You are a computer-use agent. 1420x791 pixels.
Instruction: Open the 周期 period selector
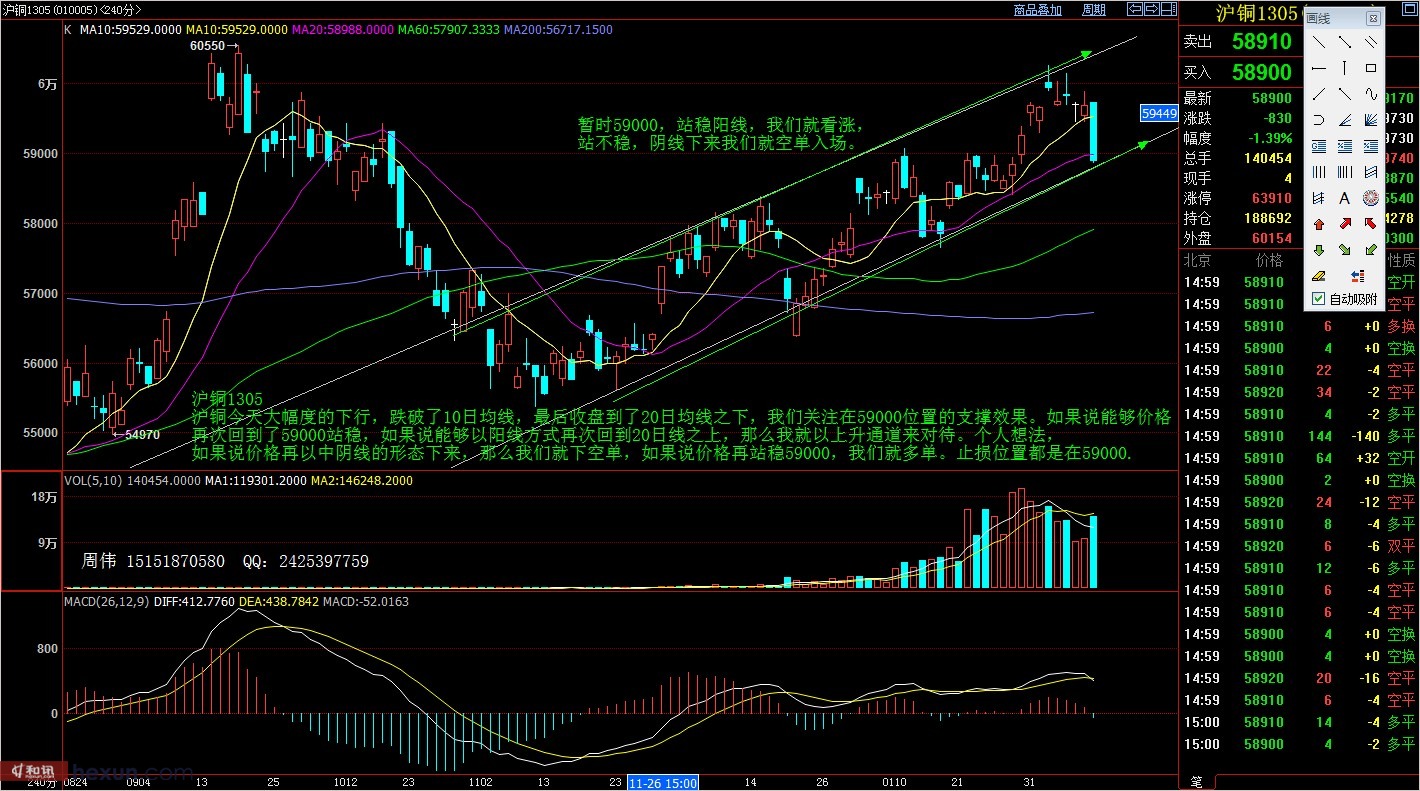[x=1094, y=10]
